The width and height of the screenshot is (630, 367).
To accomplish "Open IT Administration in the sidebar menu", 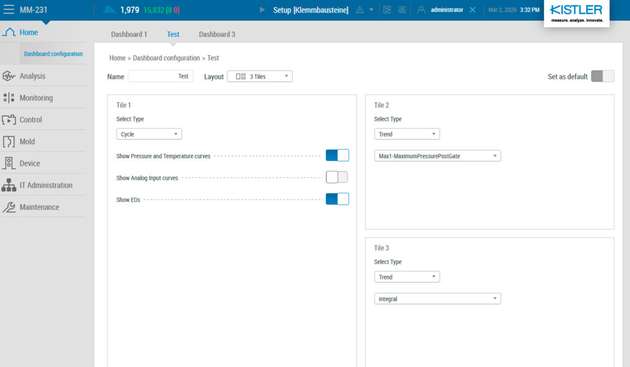I will (x=46, y=185).
